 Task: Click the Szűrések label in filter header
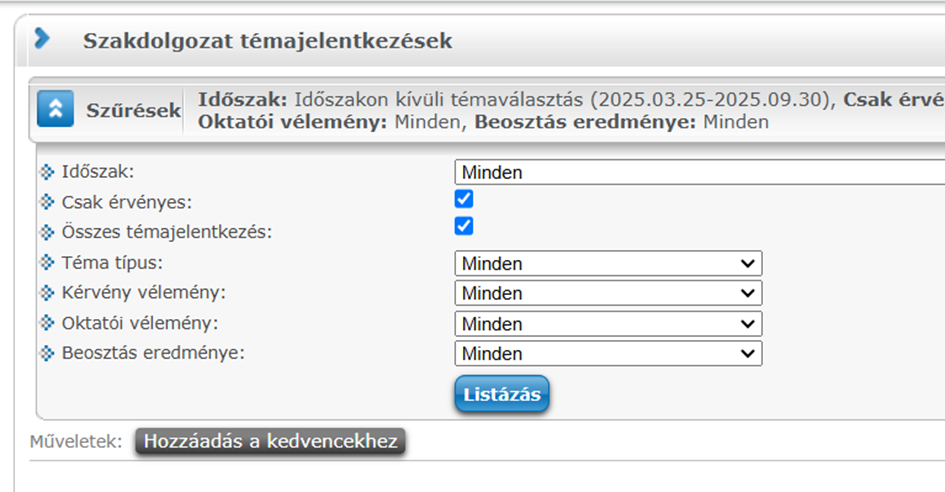[133, 110]
